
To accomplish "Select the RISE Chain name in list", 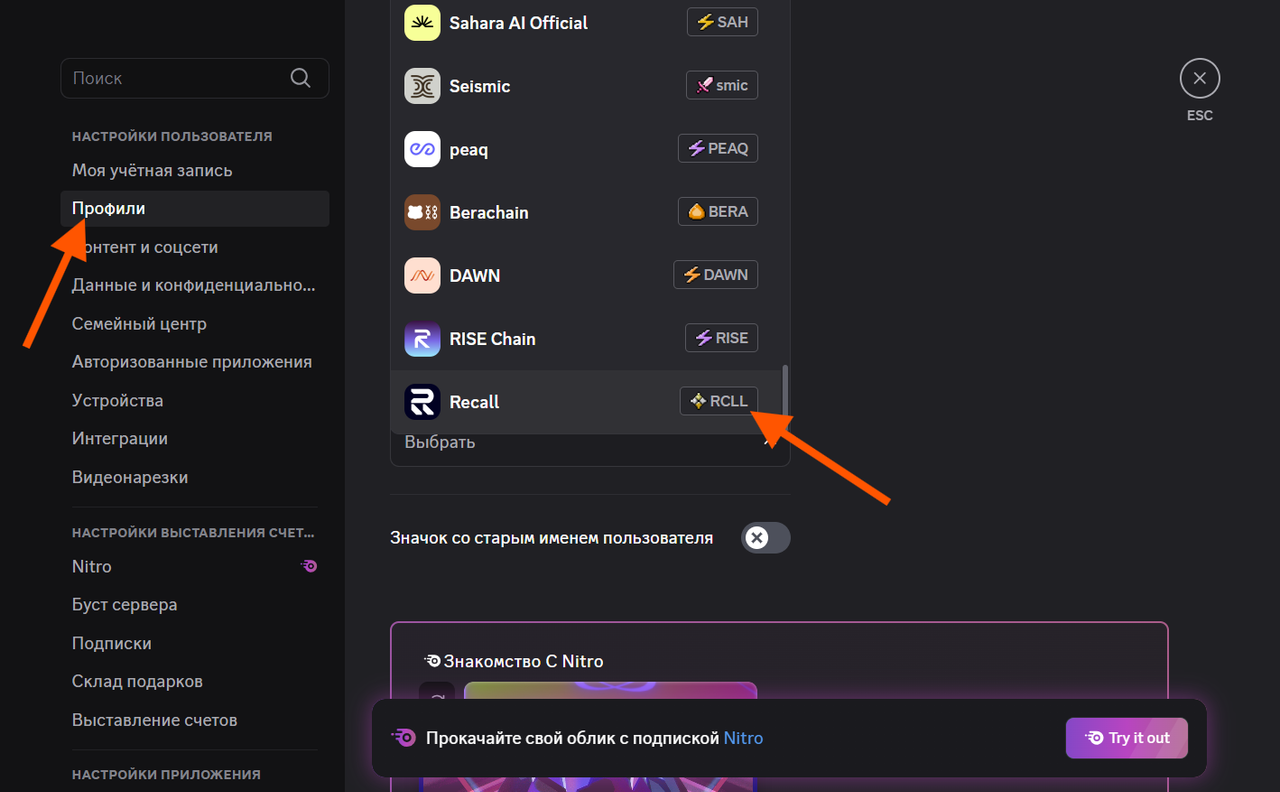I will [493, 338].
